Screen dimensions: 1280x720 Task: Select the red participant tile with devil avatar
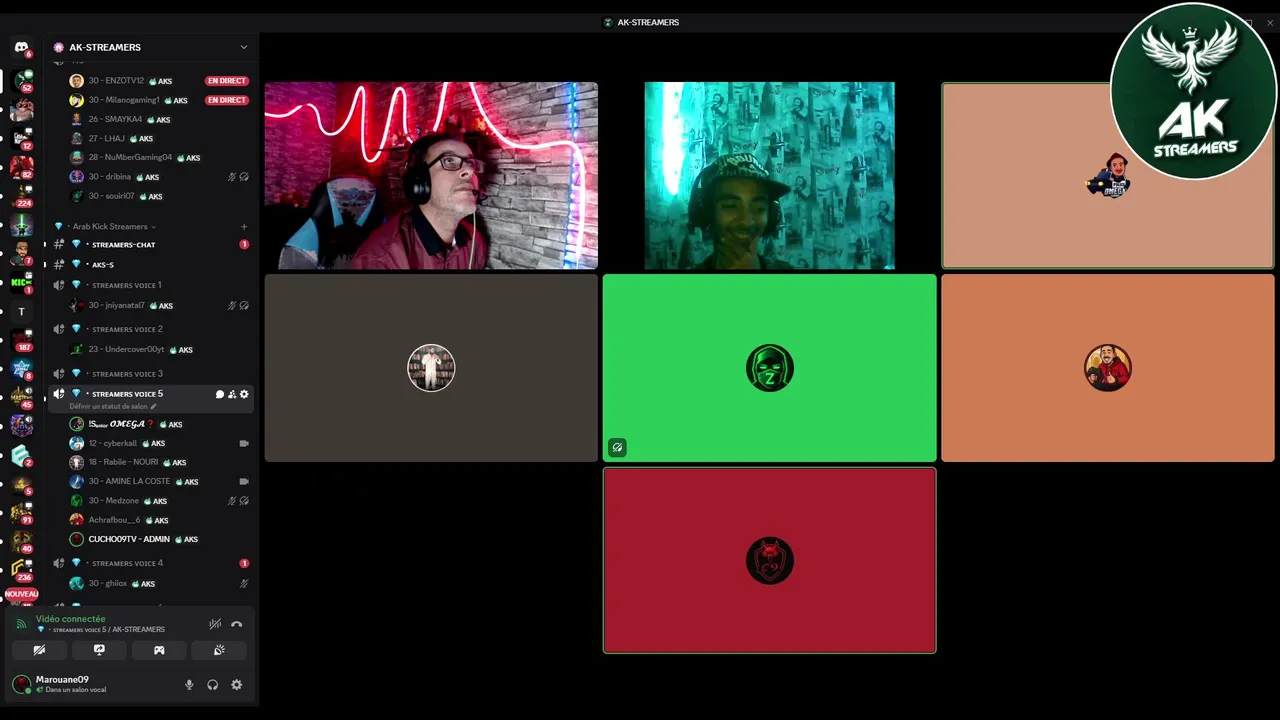pyautogui.click(x=770, y=561)
